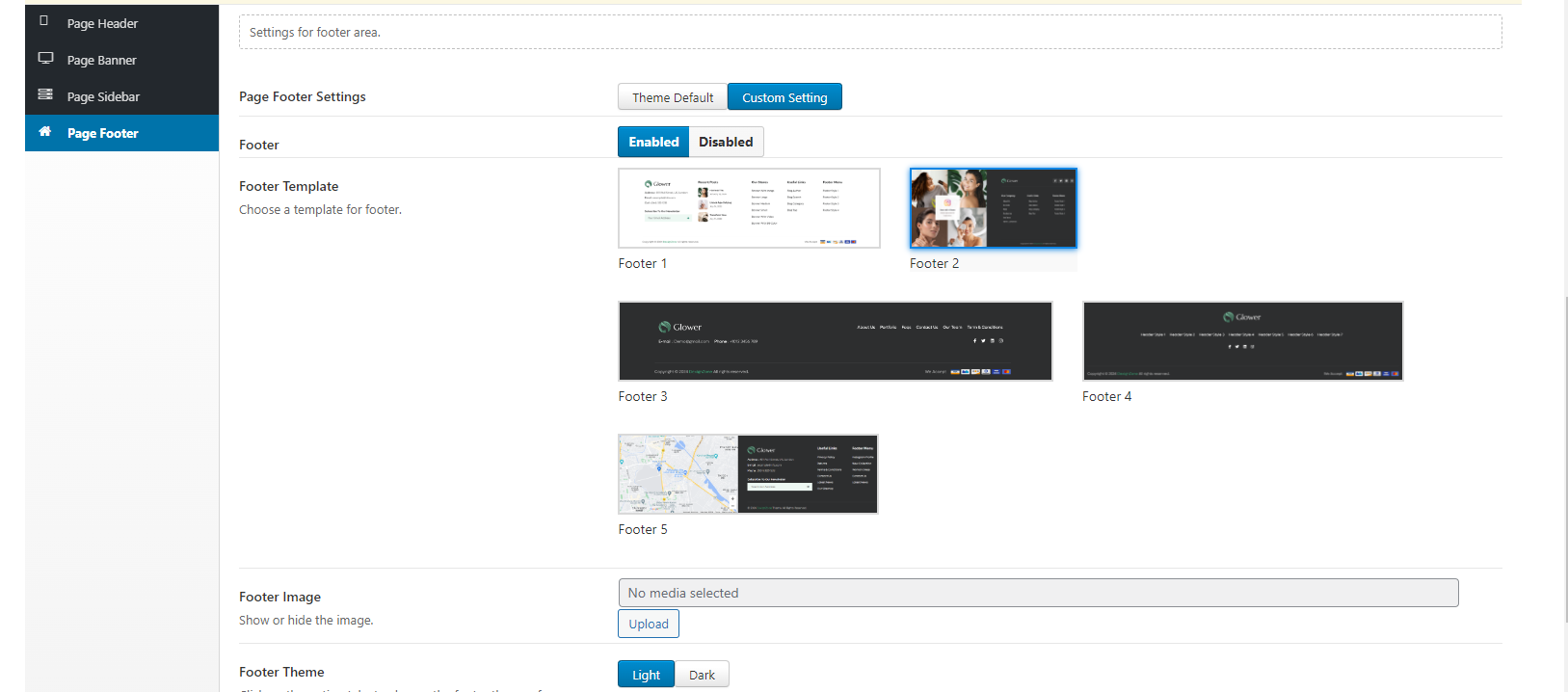Switch Footer Theme to Light
The height and width of the screenshot is (692, 1568).
(x=646, y=675)
